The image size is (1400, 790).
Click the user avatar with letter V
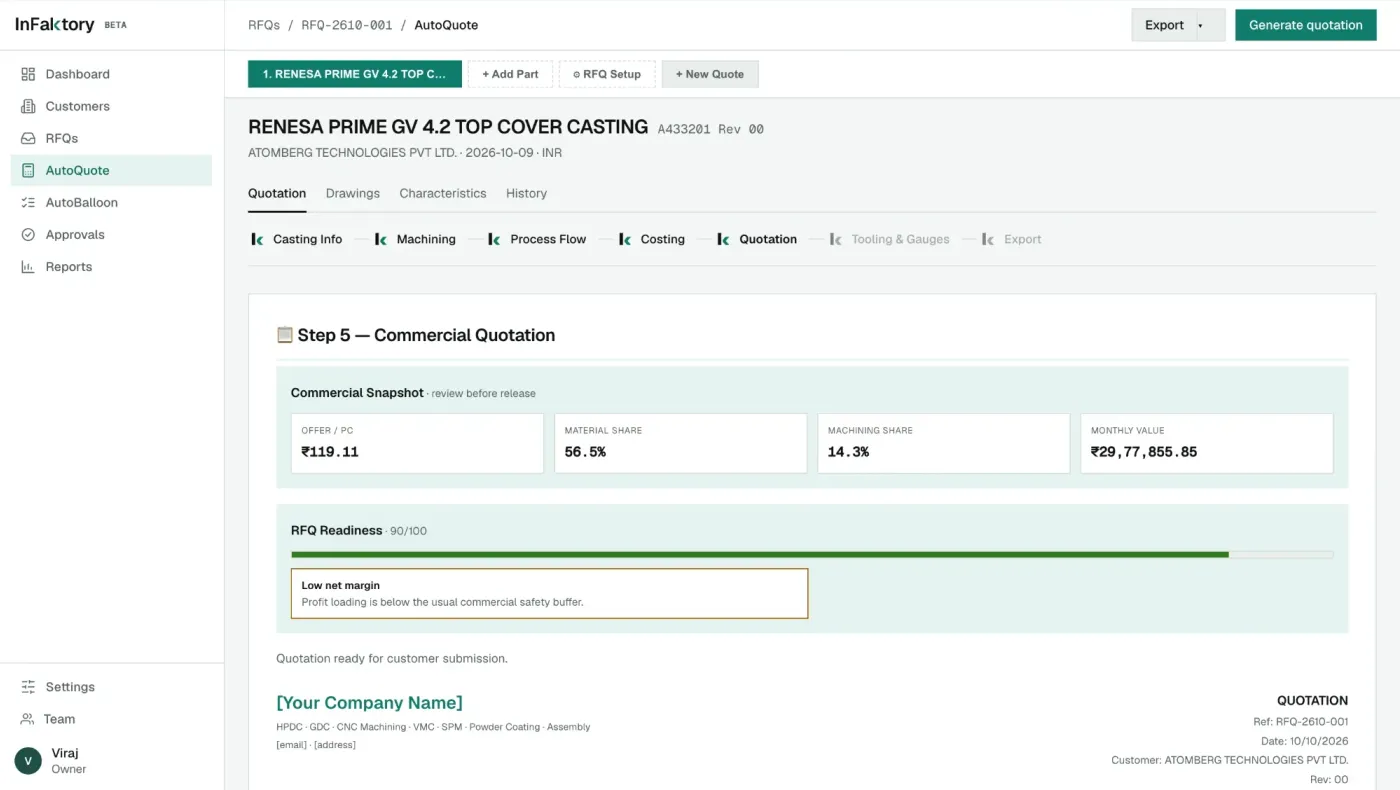(x=28, y=761)
